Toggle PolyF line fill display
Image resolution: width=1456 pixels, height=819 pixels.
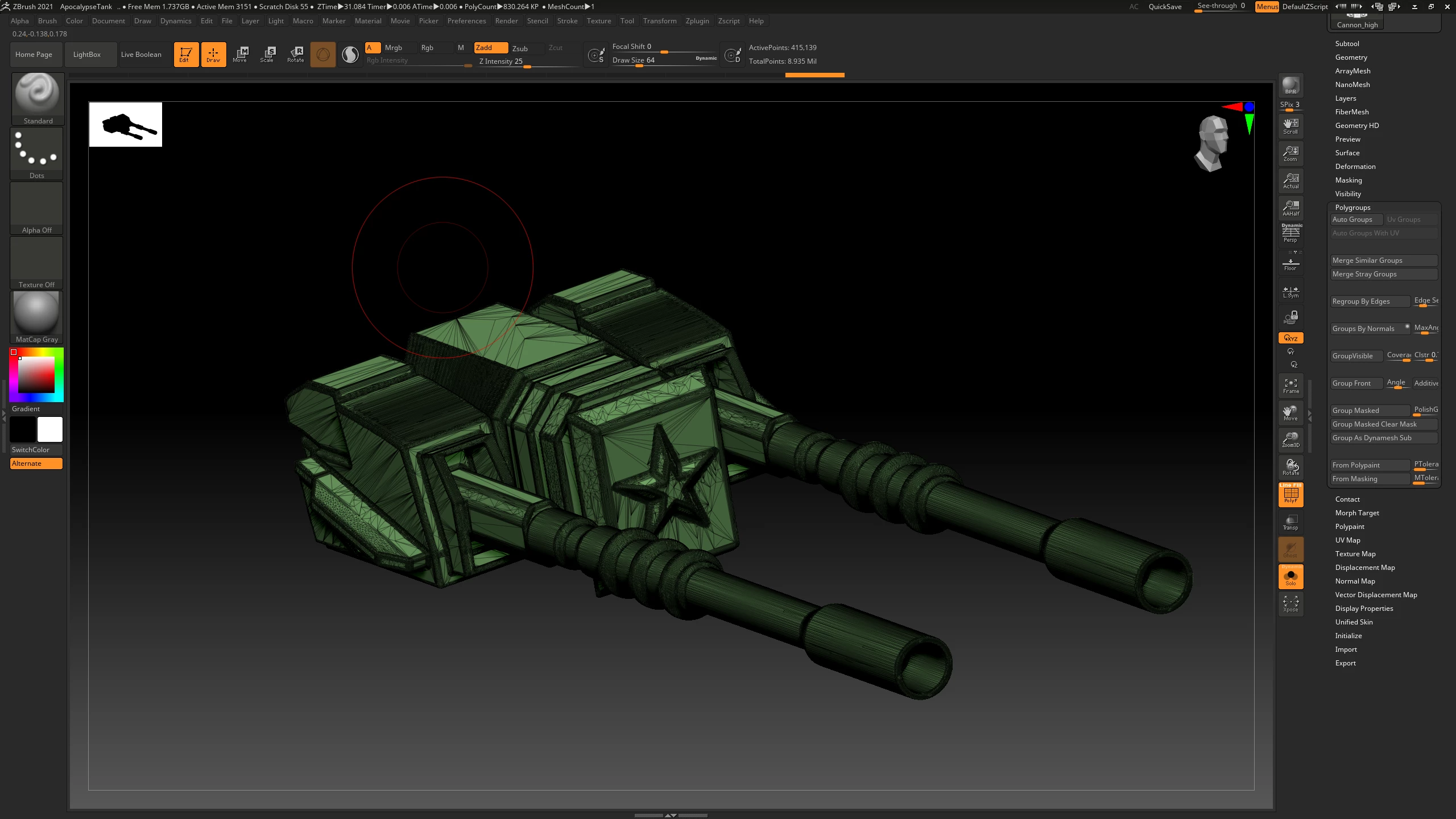1290,495
